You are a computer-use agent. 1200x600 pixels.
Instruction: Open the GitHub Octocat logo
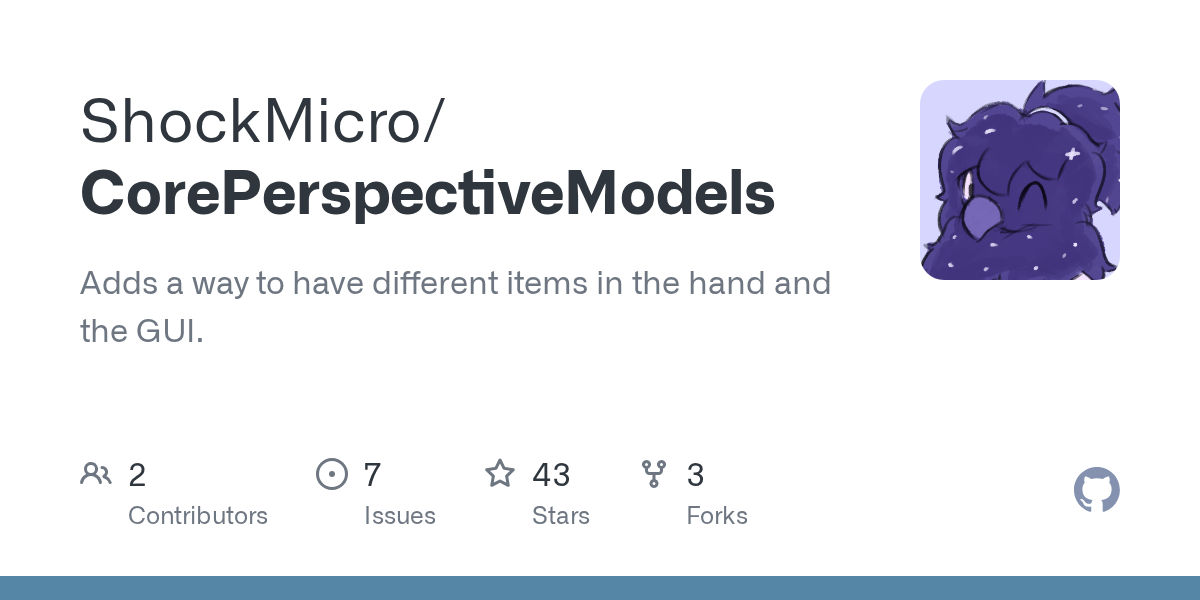[1097, 490]
